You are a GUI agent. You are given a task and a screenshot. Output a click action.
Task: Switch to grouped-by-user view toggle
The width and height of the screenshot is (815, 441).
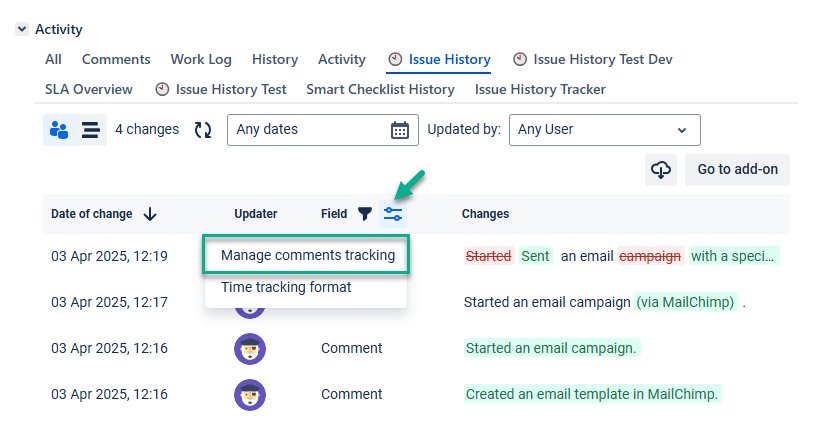pos(59,130)
